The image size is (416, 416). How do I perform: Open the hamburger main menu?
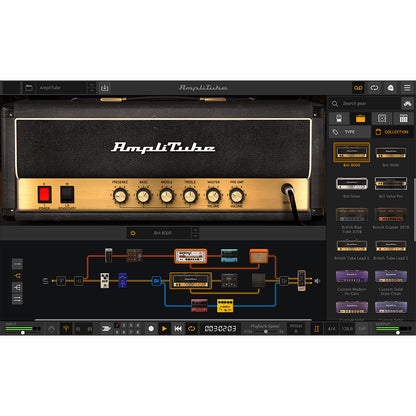(407, 88)
